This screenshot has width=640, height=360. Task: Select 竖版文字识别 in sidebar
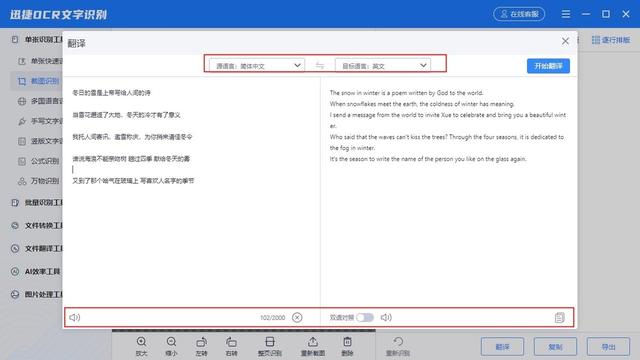[40, 141]
